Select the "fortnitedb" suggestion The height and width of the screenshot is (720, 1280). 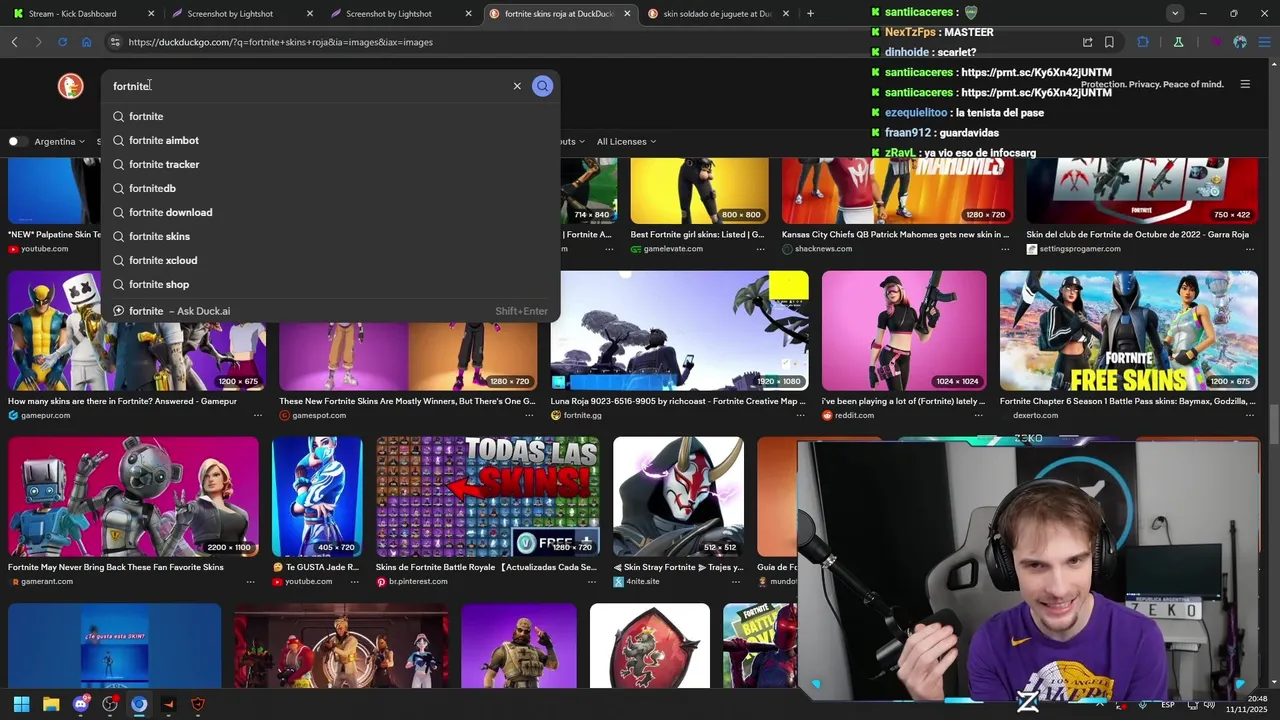330,188
